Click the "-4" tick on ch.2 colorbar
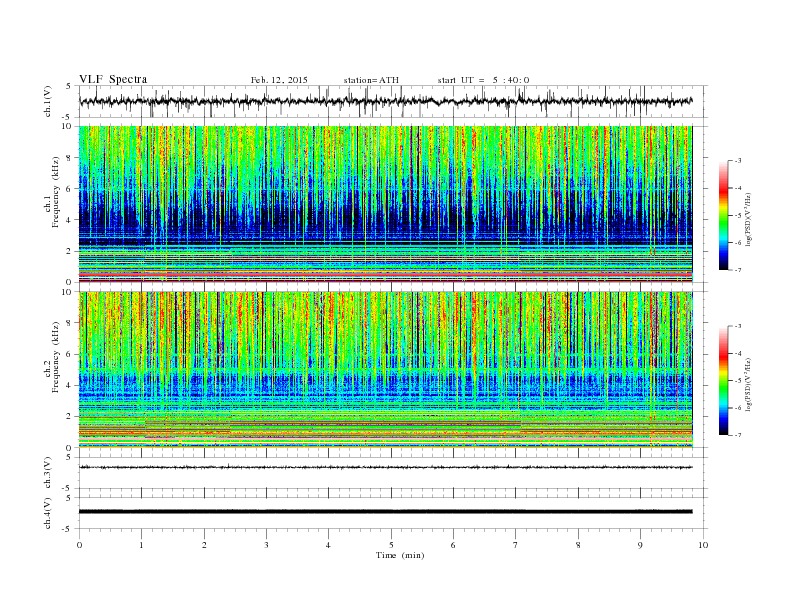Image resolution: width=792 pixels, height=612 pixels. click(x=737, y=353)
